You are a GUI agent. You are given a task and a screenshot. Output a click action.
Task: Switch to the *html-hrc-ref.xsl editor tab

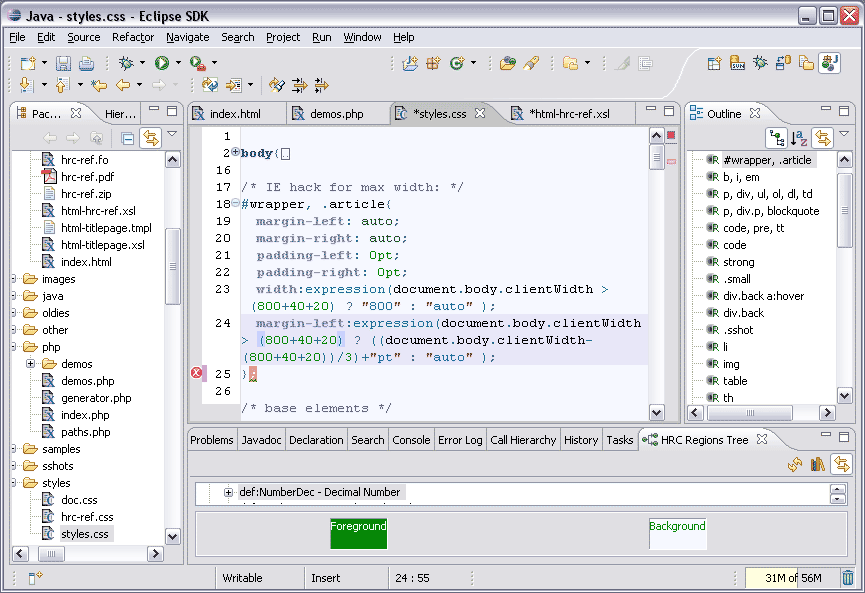point(569,114)
